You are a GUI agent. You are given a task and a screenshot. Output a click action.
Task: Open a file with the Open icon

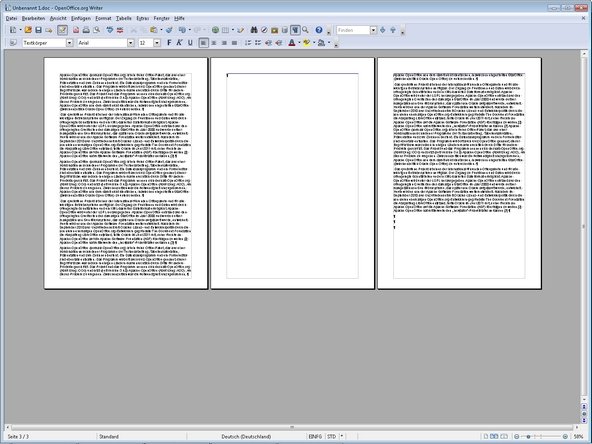click(x=28, y=30)
